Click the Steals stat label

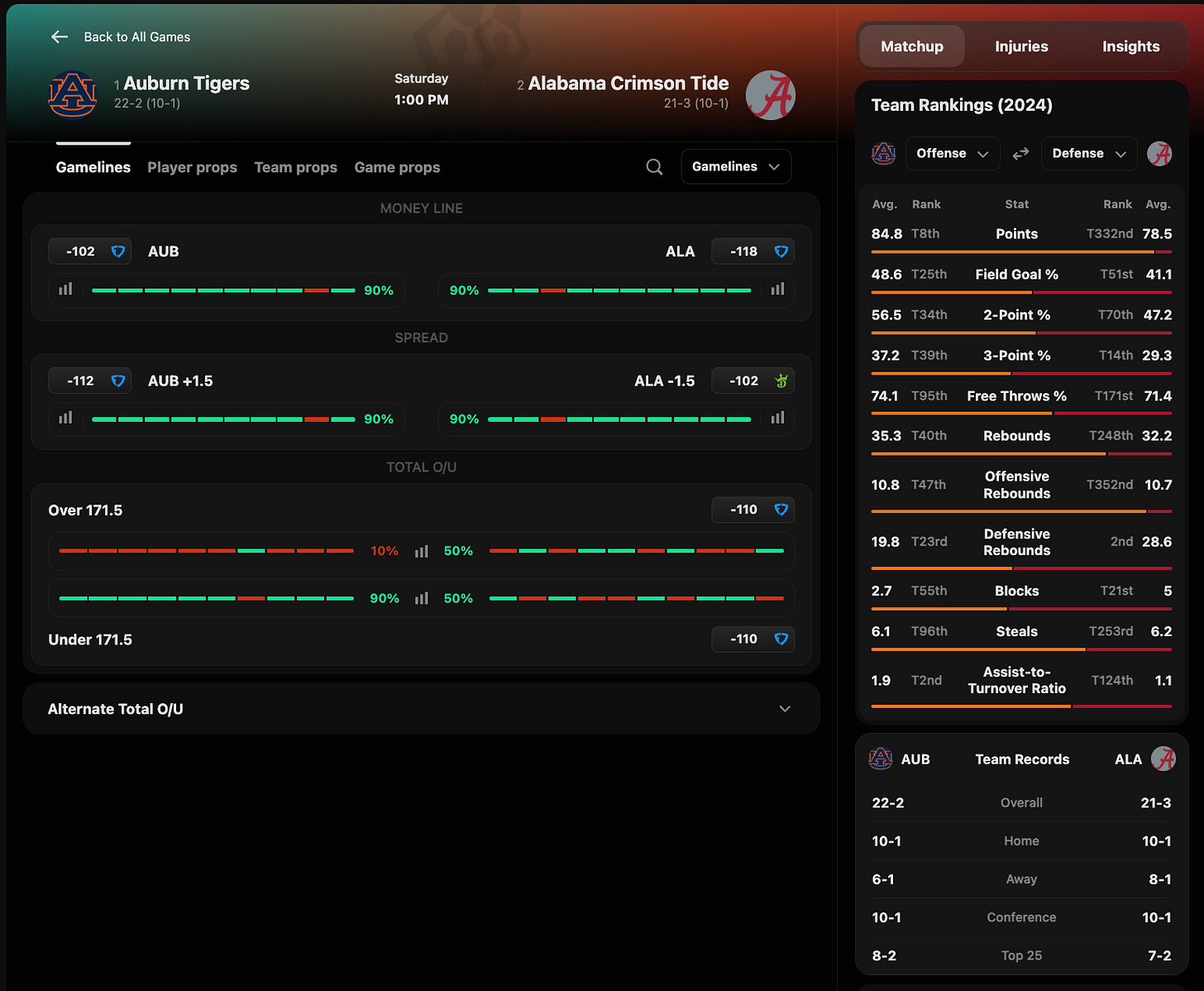1016,631
